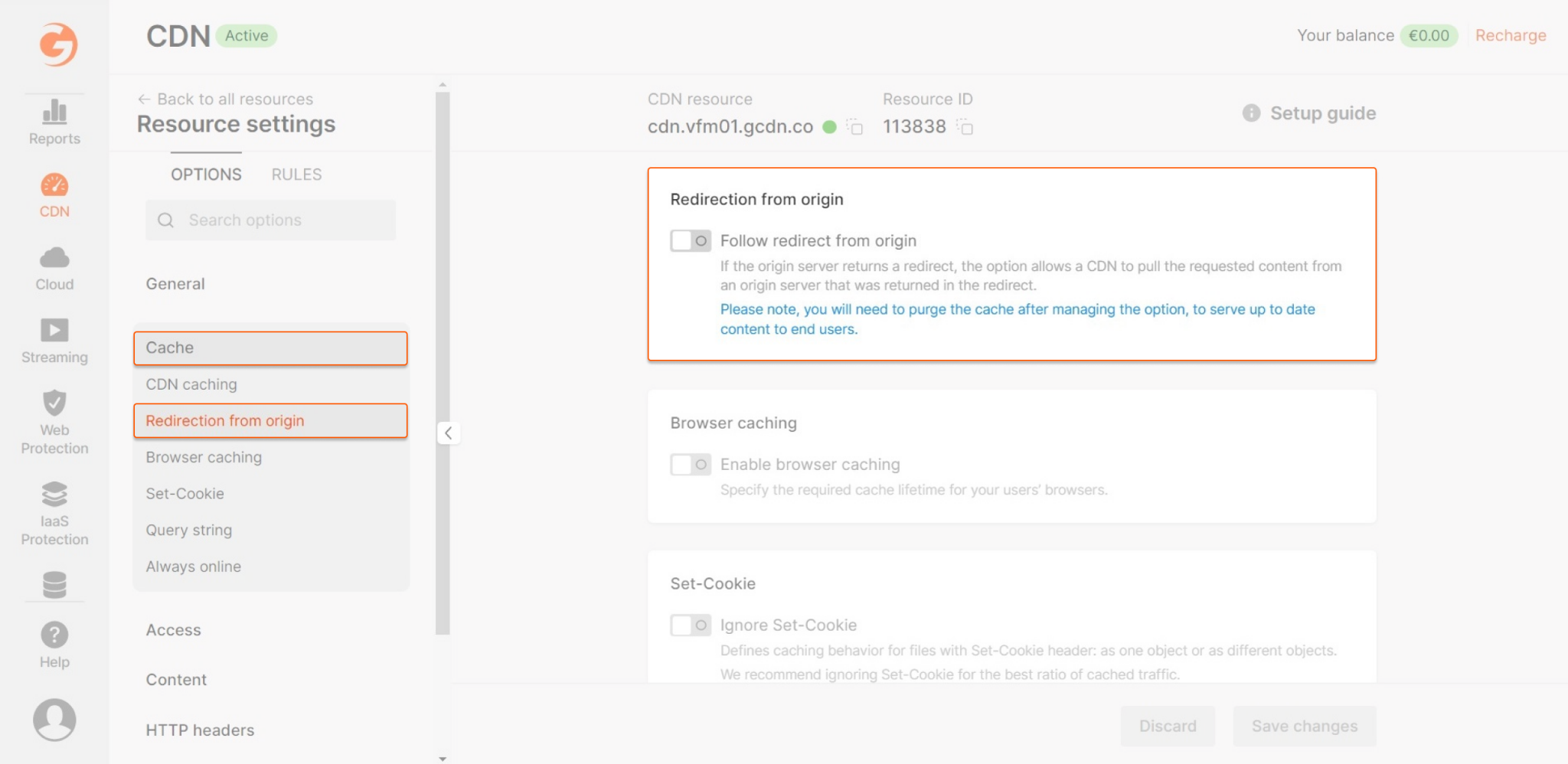Image resolution: width=1568 pixels, height=764 pixels.
Task: Focus the Search options field
Action: tap(271, 220)
